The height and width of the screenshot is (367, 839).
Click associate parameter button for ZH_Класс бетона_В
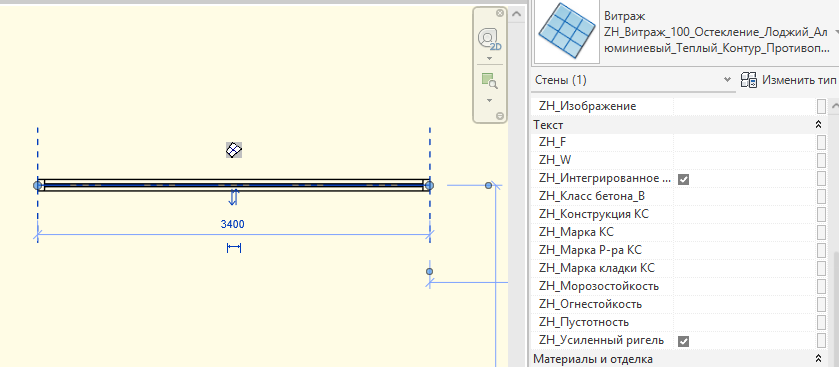click(x=821, y=196)
